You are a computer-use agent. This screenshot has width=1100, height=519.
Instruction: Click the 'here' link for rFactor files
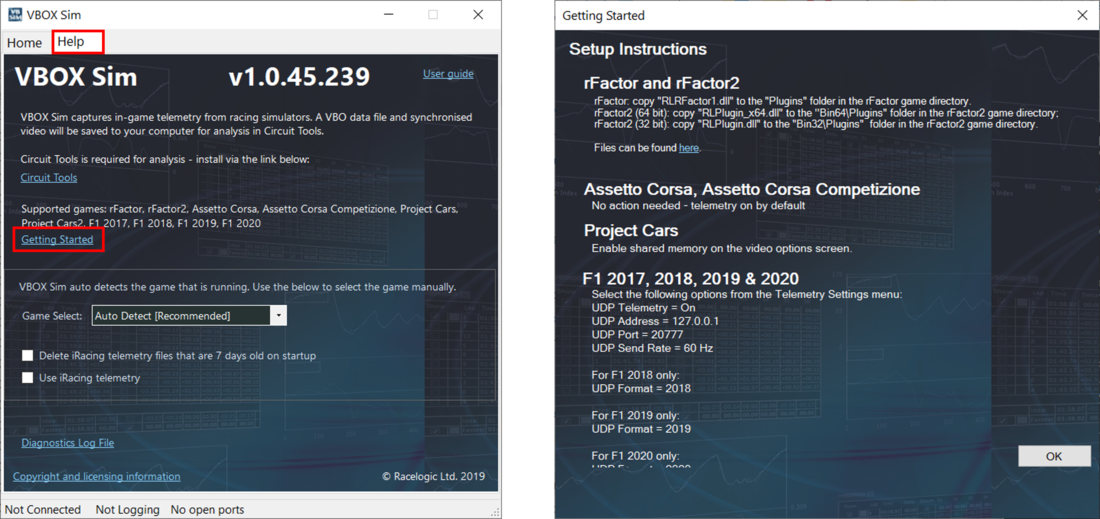click(688, 148)
